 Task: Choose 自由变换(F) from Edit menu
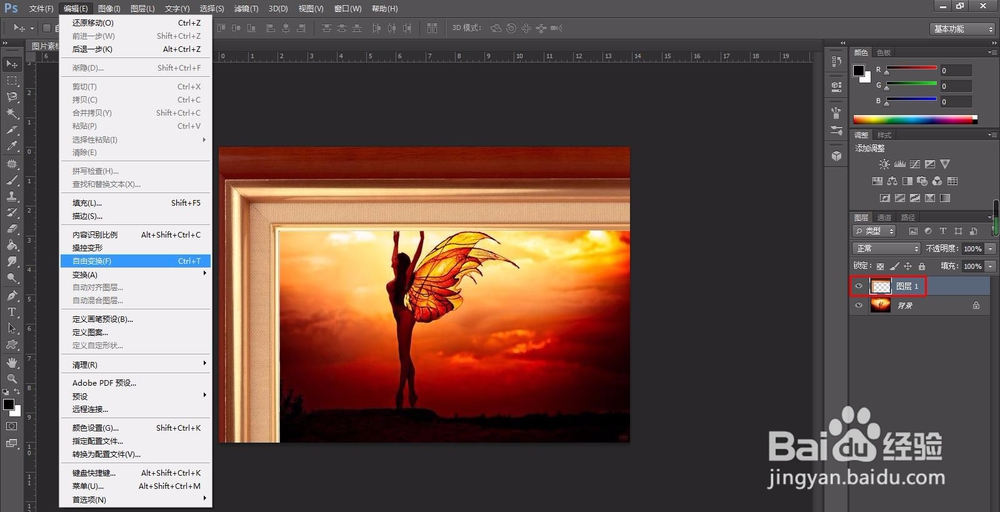(x=135, y=261)
